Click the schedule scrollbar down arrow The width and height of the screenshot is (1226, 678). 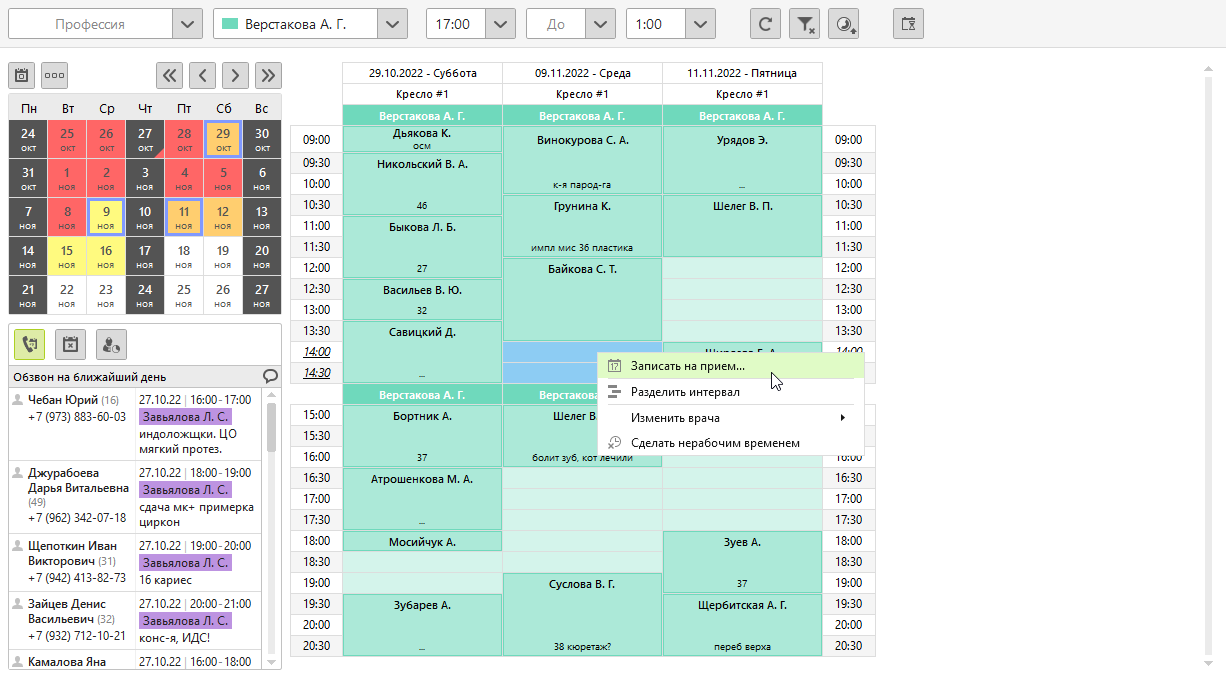click(1210, 662)
